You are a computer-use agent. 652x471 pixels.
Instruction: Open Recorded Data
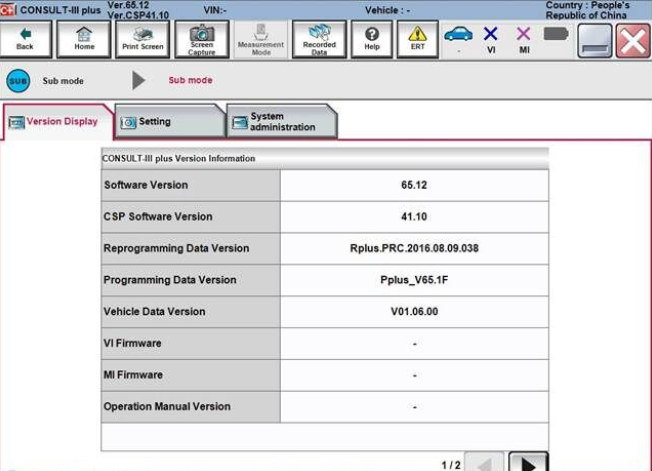coord(319,39)
